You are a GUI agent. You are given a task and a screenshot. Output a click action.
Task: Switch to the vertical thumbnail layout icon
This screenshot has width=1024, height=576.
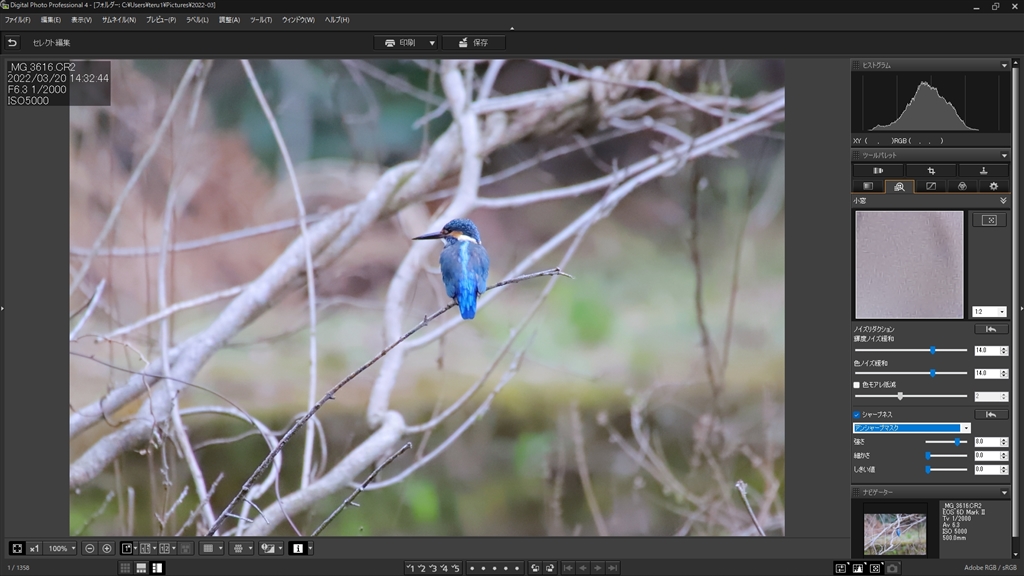click(x=157, y=568)
